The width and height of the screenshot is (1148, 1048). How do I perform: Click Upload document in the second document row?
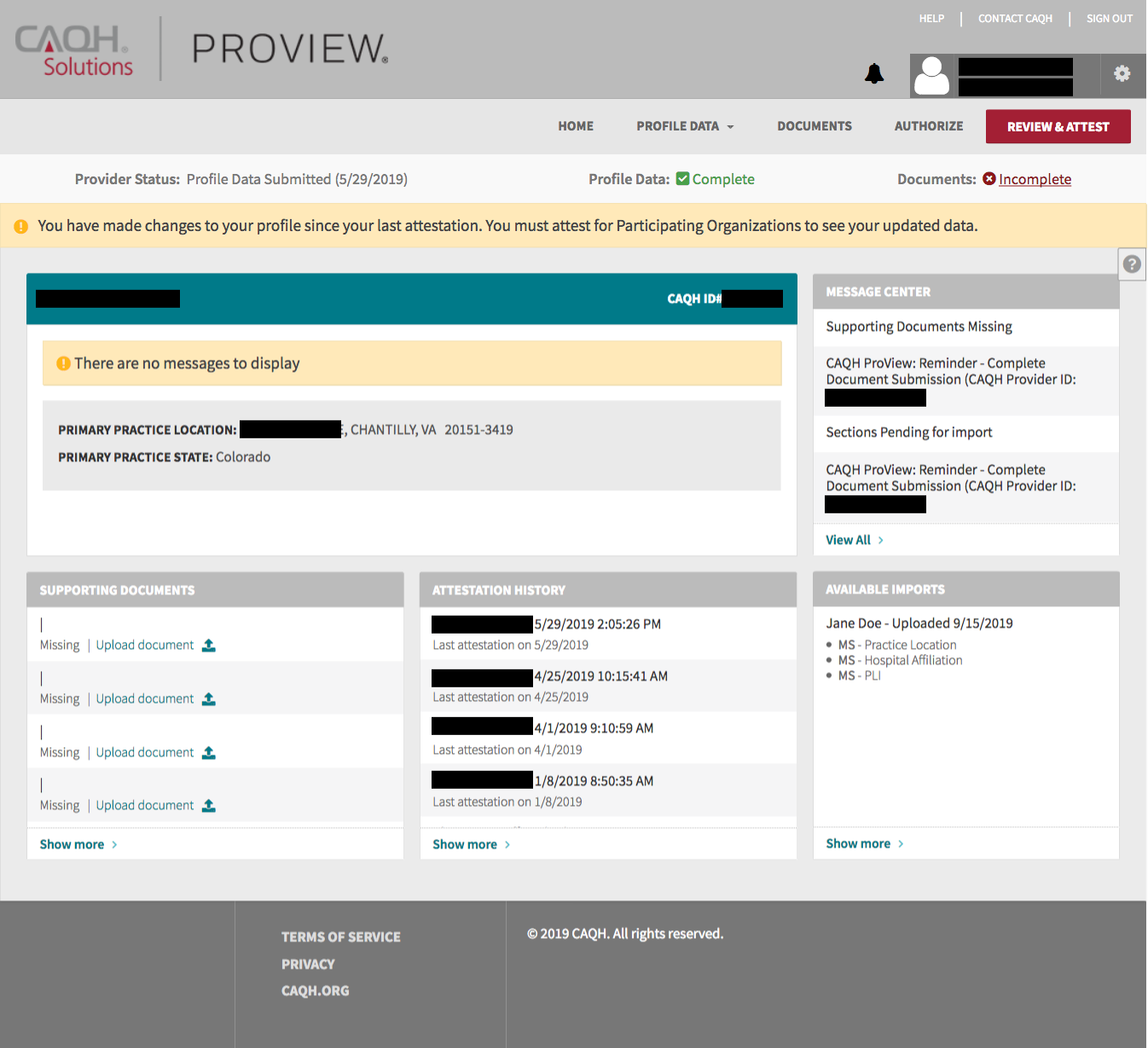tap(145, 699)
